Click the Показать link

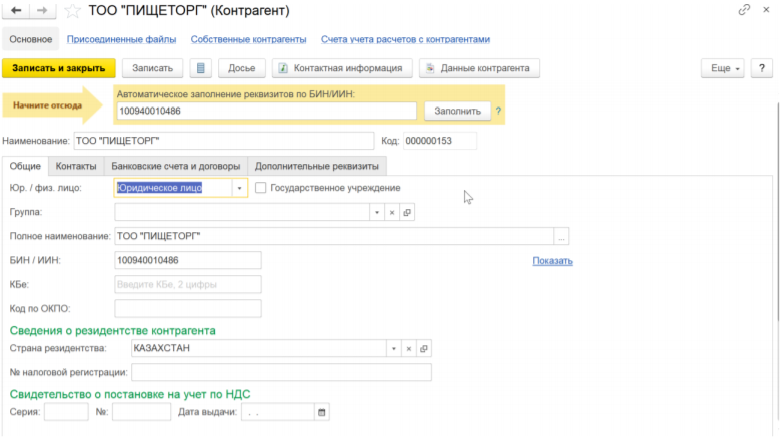coord(552,261)
